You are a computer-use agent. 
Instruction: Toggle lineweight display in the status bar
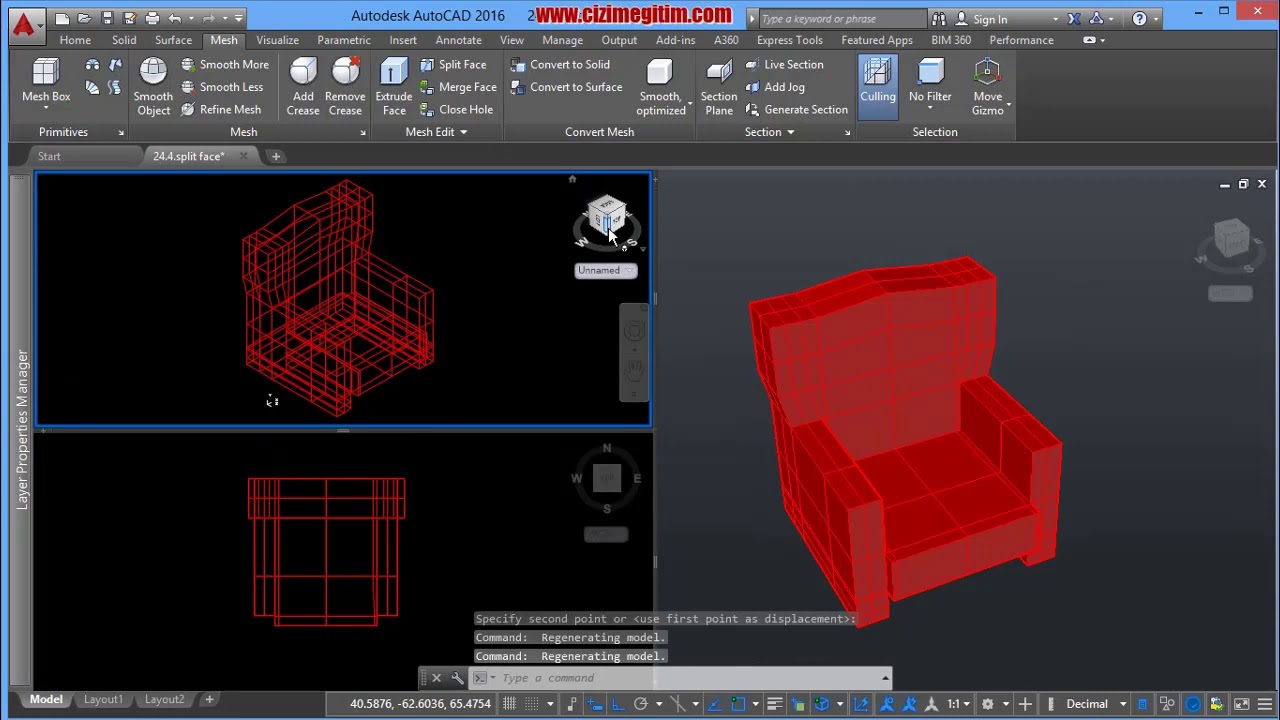774,704
